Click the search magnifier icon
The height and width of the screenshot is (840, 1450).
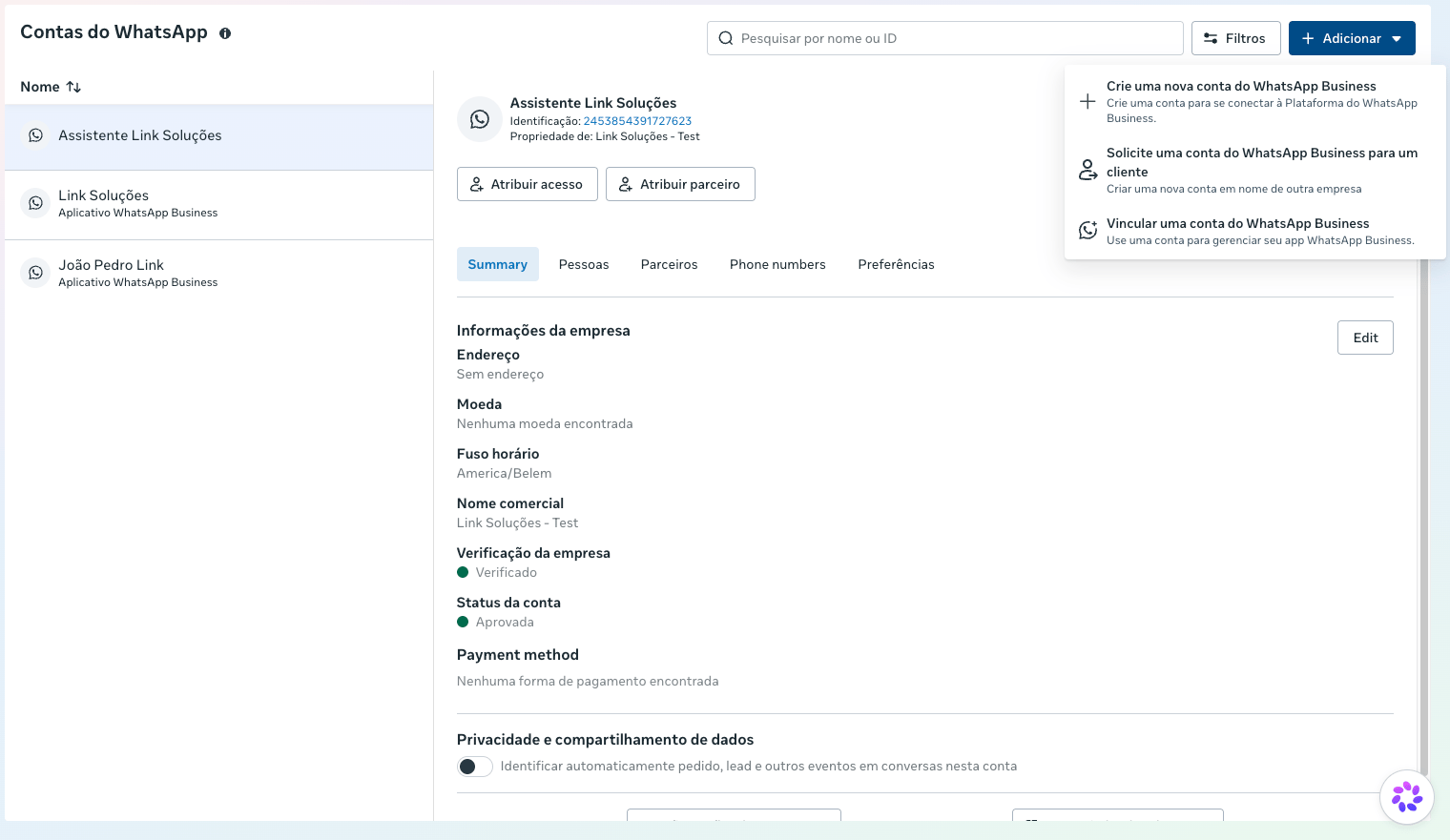pyautogui.click(x=726, y=38)
